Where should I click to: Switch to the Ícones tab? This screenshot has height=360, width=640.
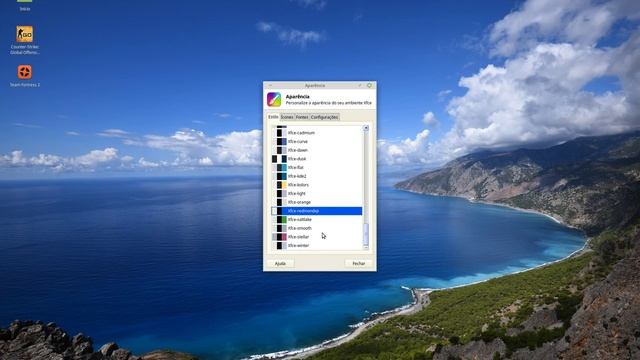click(287, 117)
